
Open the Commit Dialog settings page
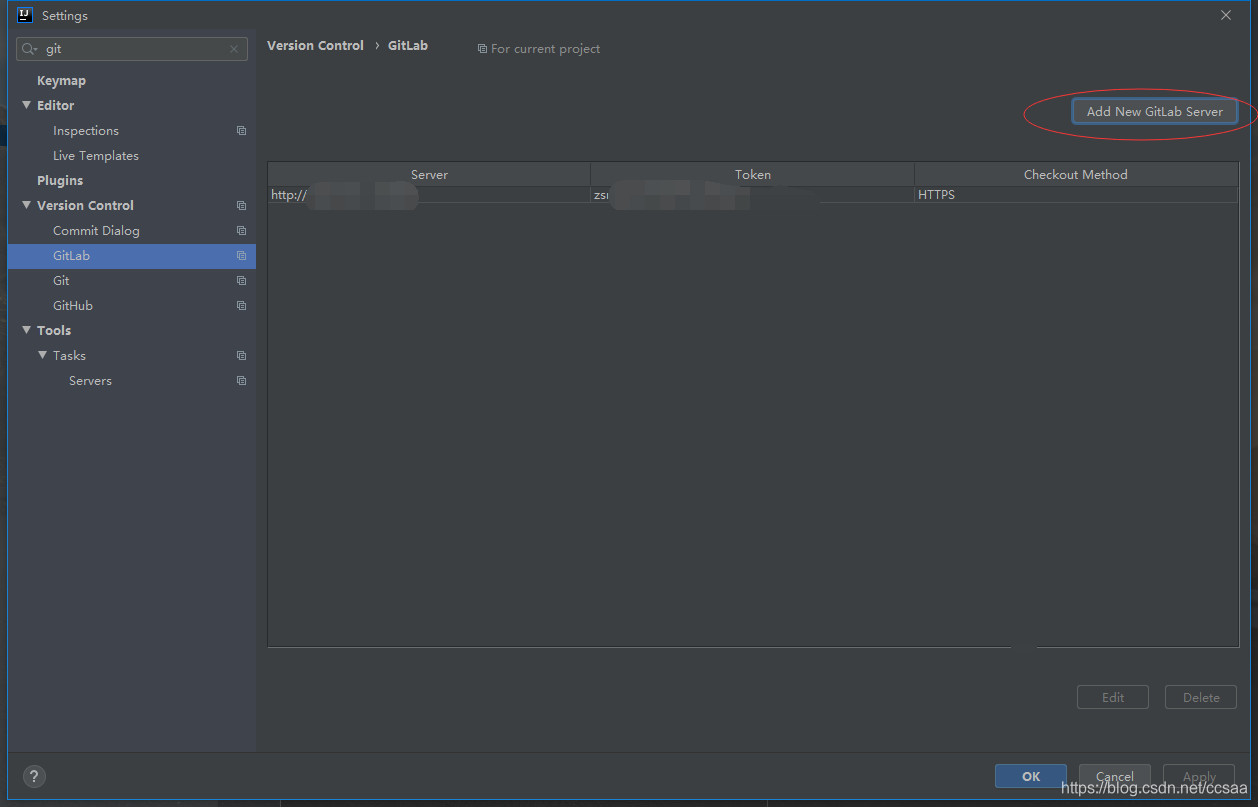[x=96, y=230]
